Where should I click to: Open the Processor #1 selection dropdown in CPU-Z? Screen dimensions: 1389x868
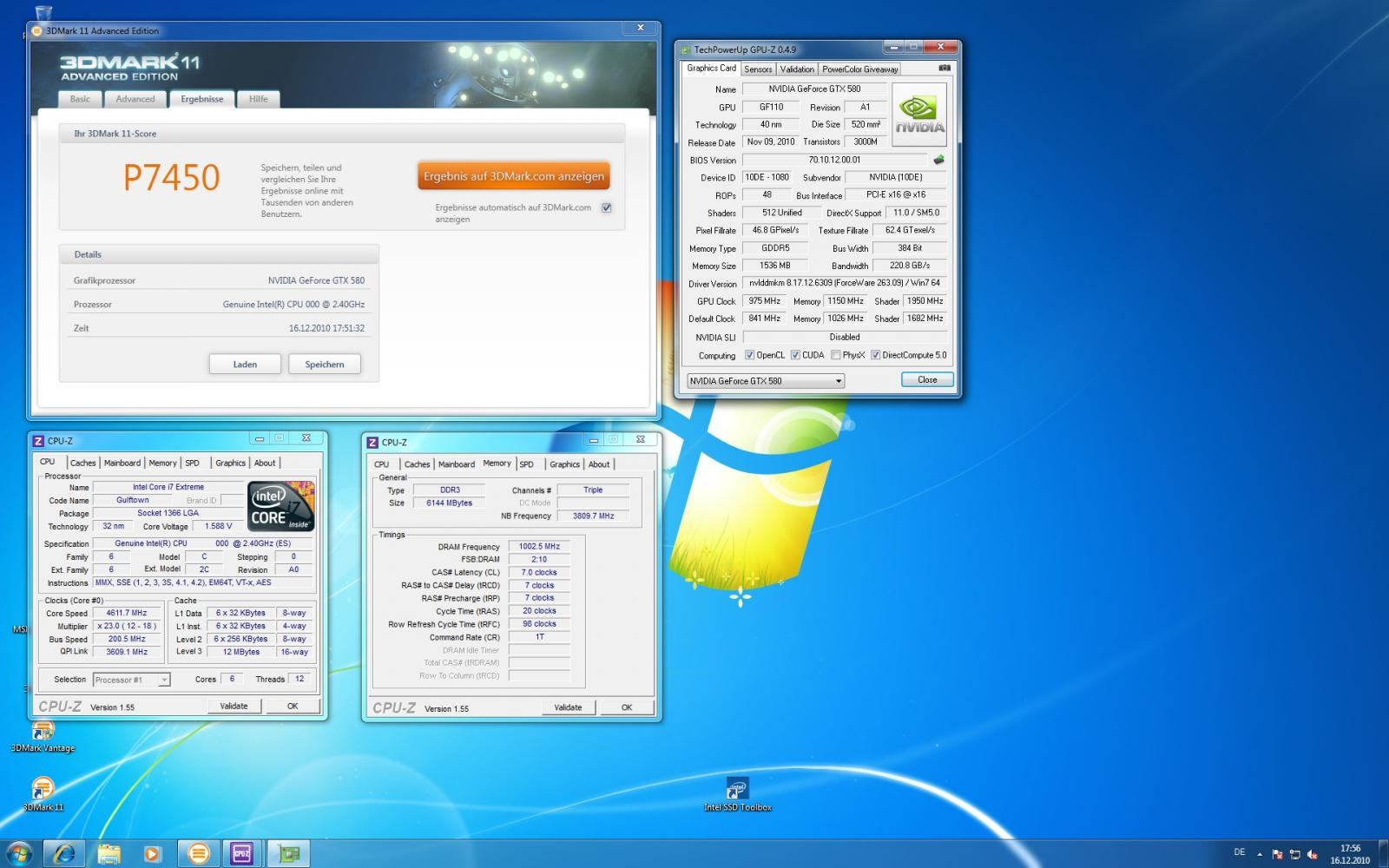tap(131, 680)
